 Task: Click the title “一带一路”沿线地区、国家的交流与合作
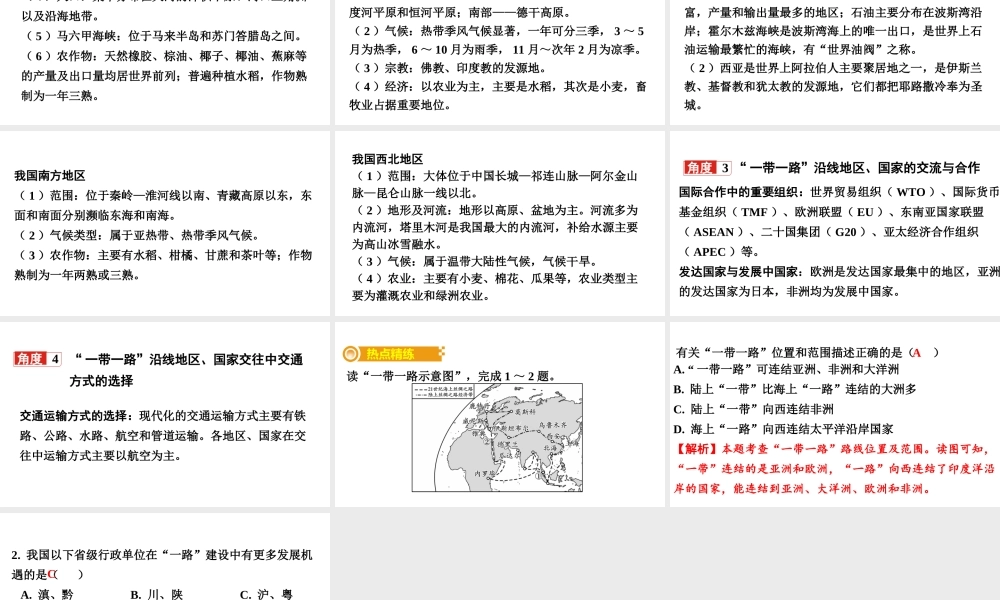(x=860, y=168)
